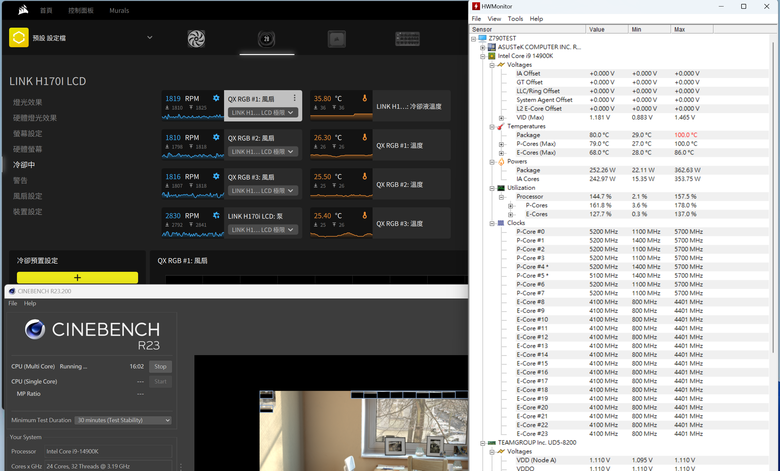Screen dimensions: 780x471
Task: Open 硬體燈光效果 in the iCUE sidebar
Action: (x=35, y=118)
